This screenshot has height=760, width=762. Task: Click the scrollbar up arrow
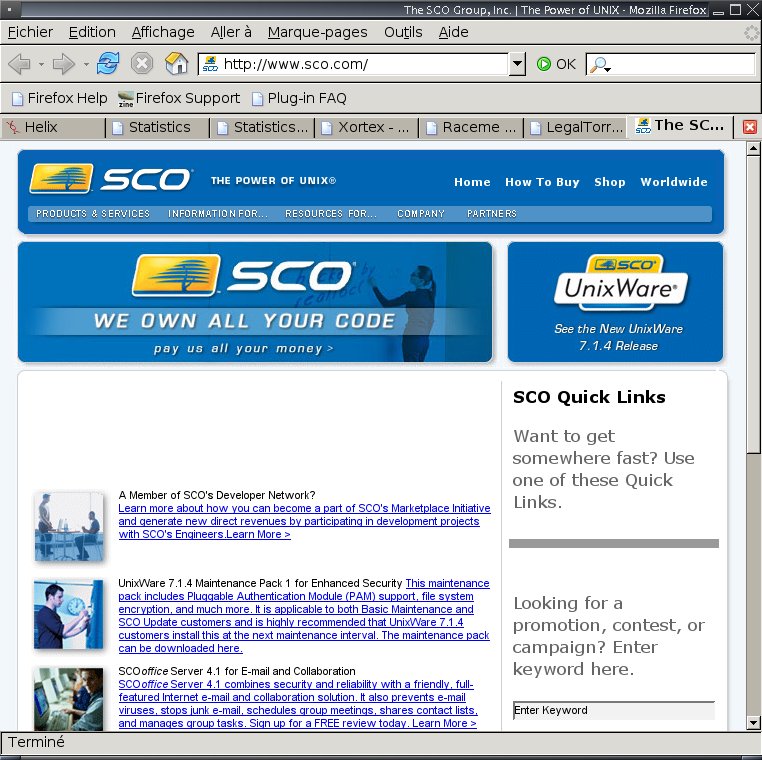[753, 148]
